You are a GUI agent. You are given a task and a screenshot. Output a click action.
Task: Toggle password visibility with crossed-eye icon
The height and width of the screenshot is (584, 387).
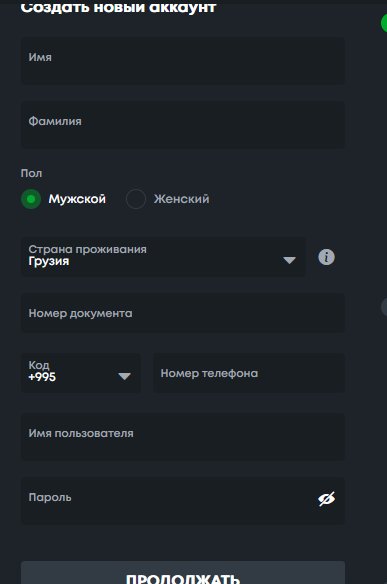click(x=326, y=499)
